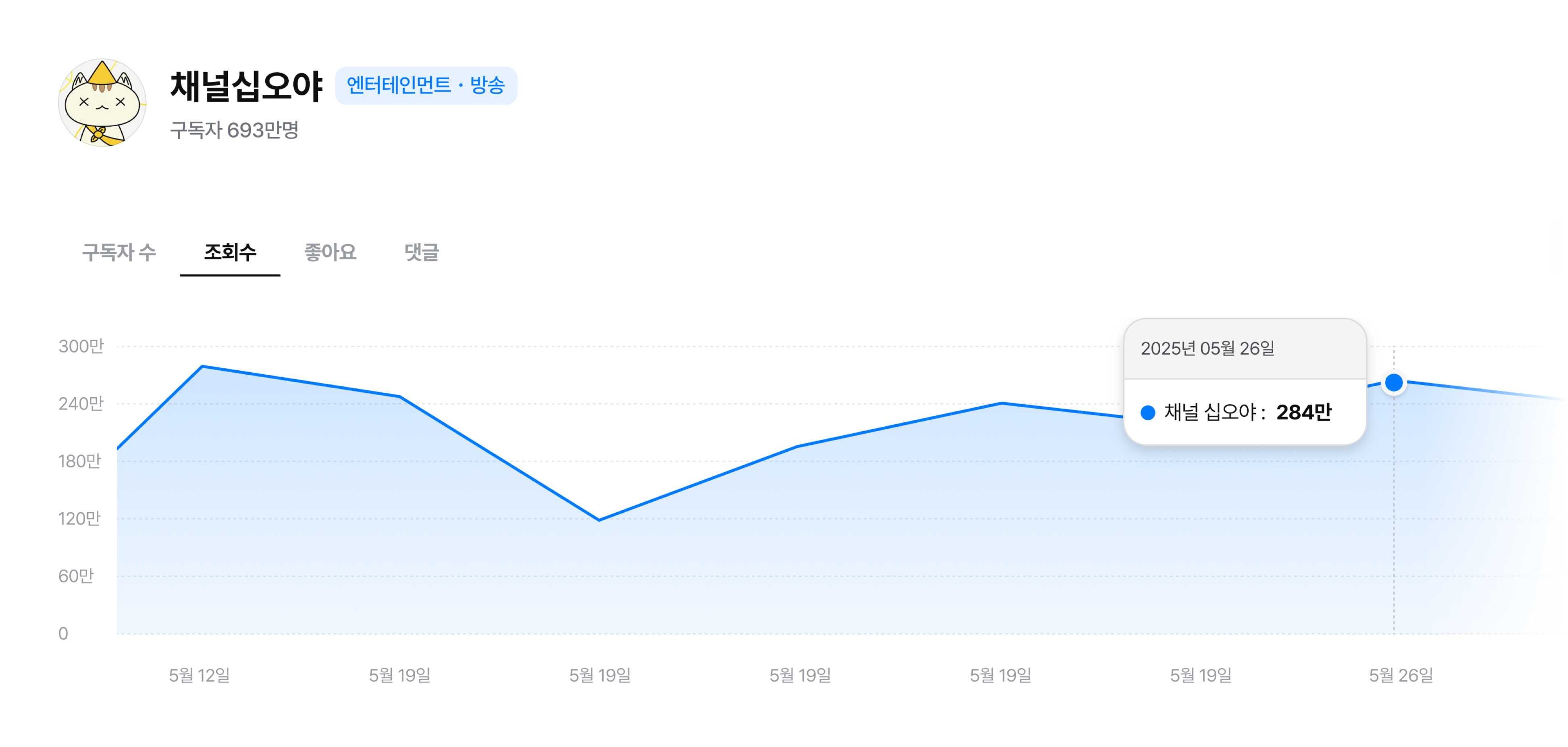Click the 5월 26일 x-axis label
1568x747 pixels.
(x=1401, y=675)
